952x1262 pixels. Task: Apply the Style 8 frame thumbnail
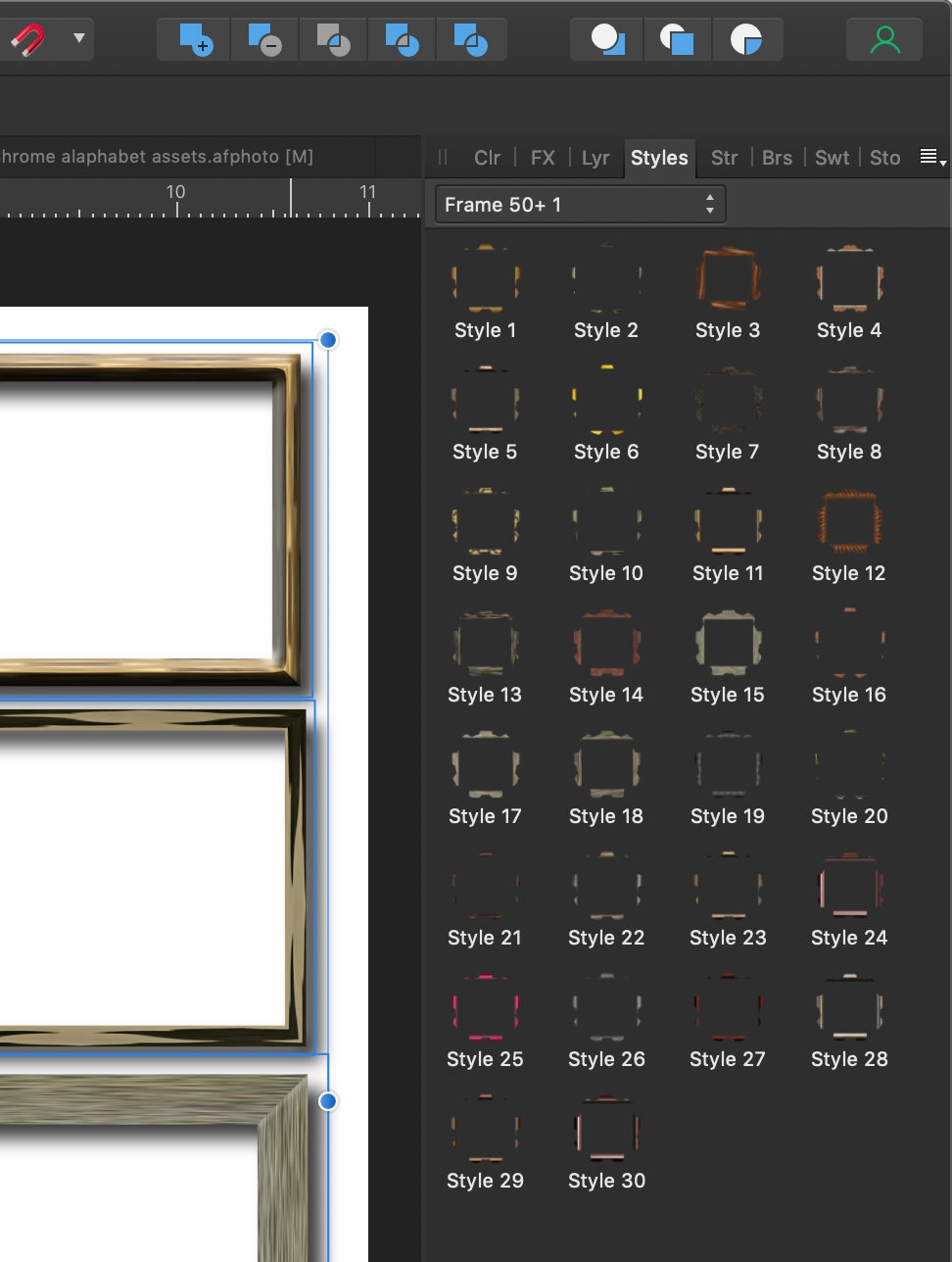tap(849, 400)
